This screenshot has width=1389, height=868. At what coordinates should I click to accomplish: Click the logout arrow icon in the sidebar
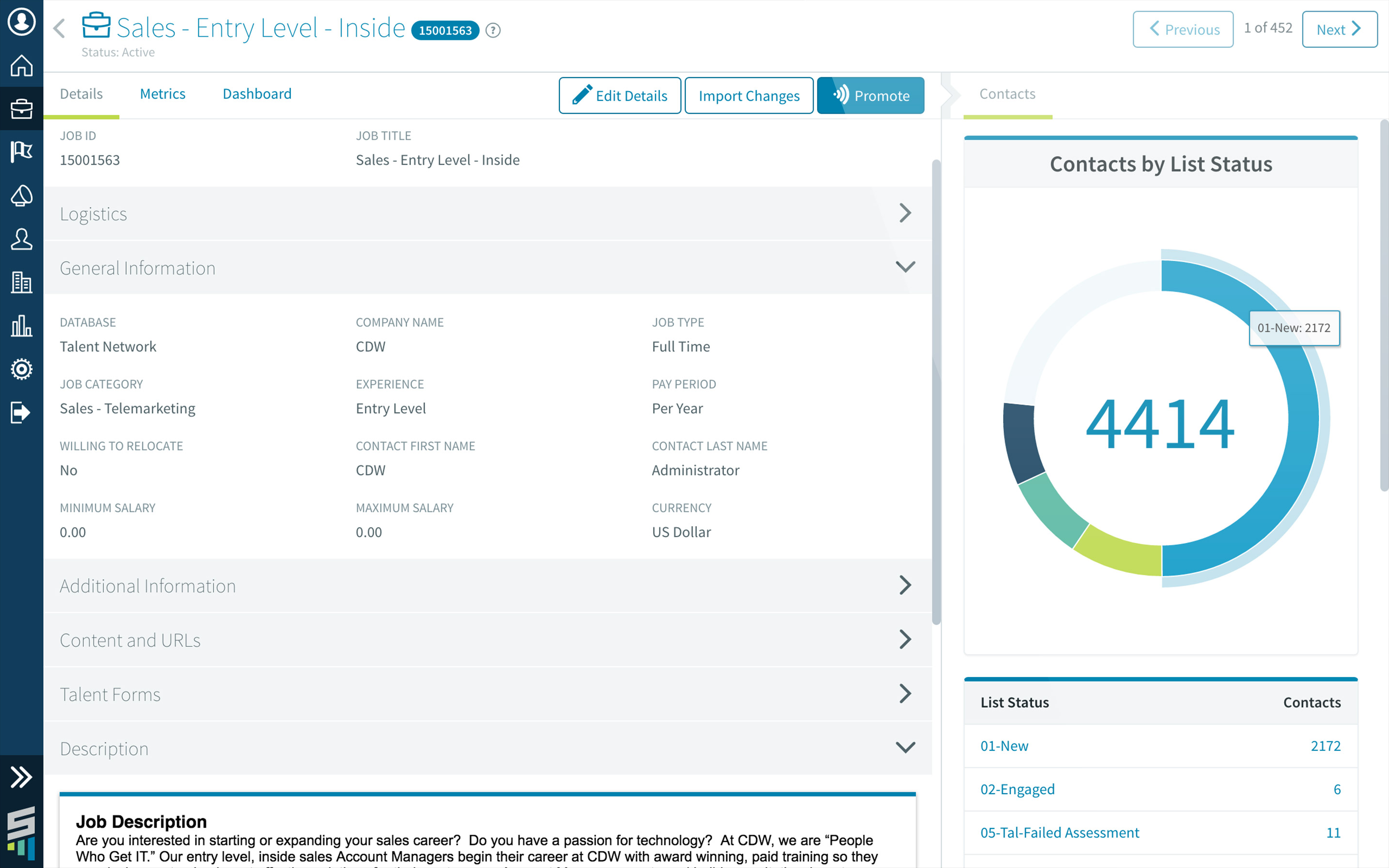[21, 413]
